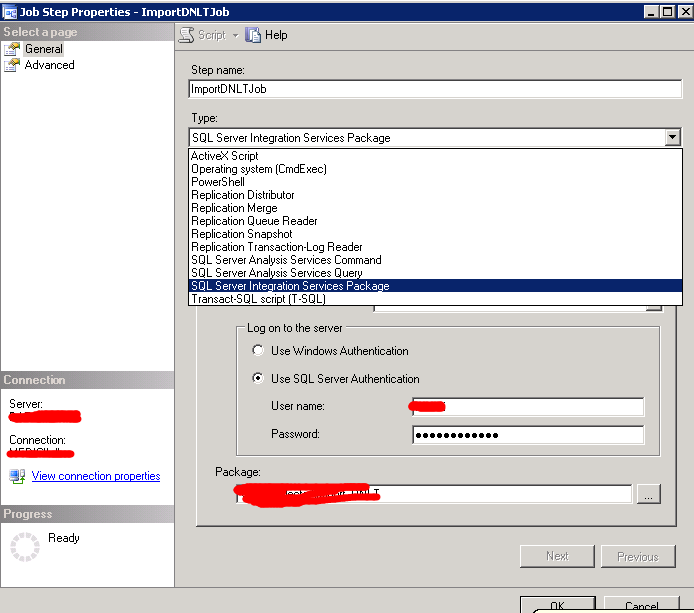Screen dimensions: 694x613
Task: Open the Advanced page
Action: tap(49, 65)
